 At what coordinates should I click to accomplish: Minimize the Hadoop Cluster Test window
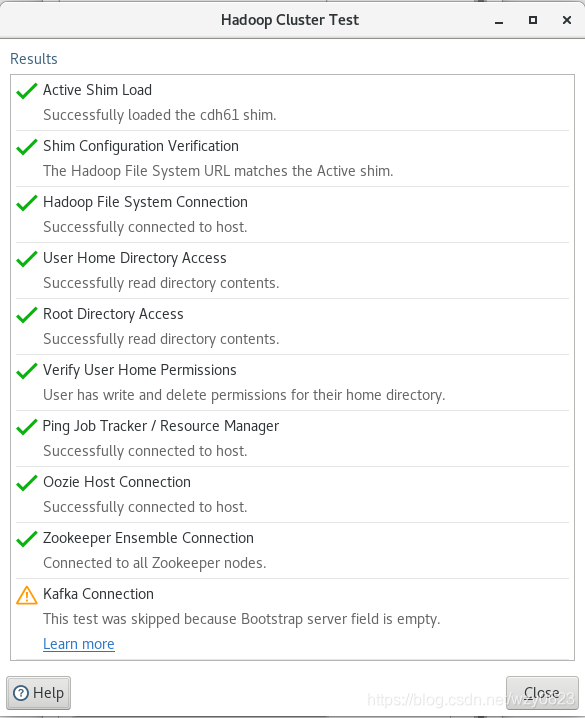[x=499, y=21]
